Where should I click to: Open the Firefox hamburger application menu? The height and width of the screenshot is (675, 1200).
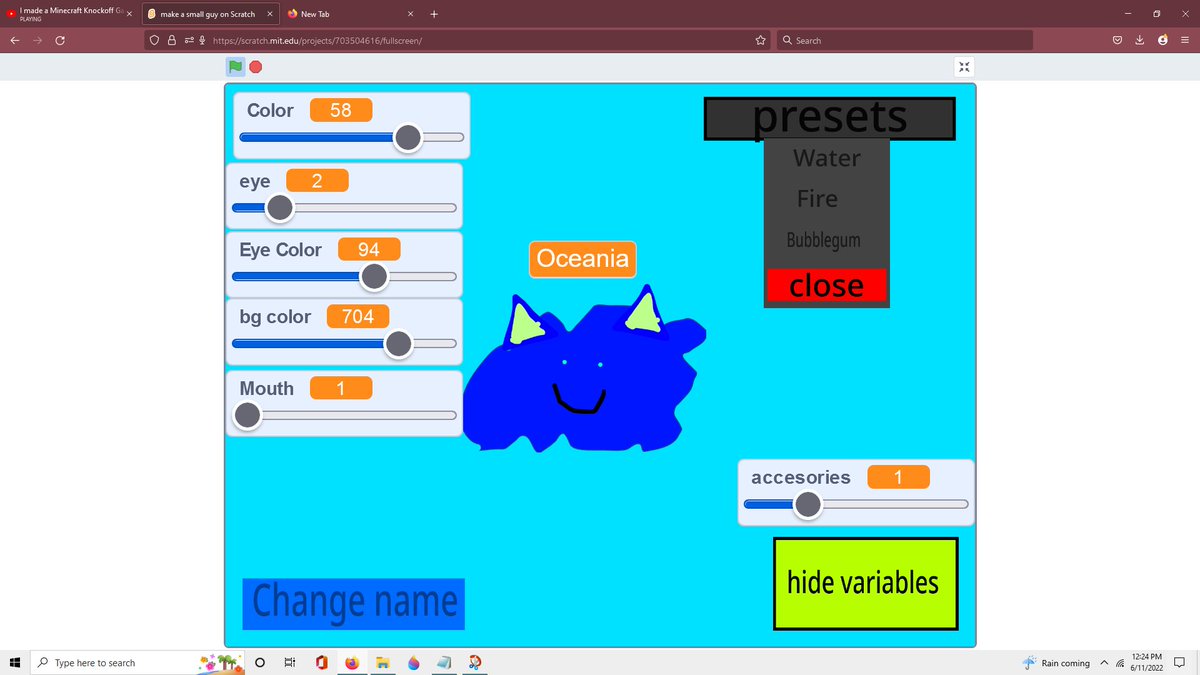click(1184, 40)
